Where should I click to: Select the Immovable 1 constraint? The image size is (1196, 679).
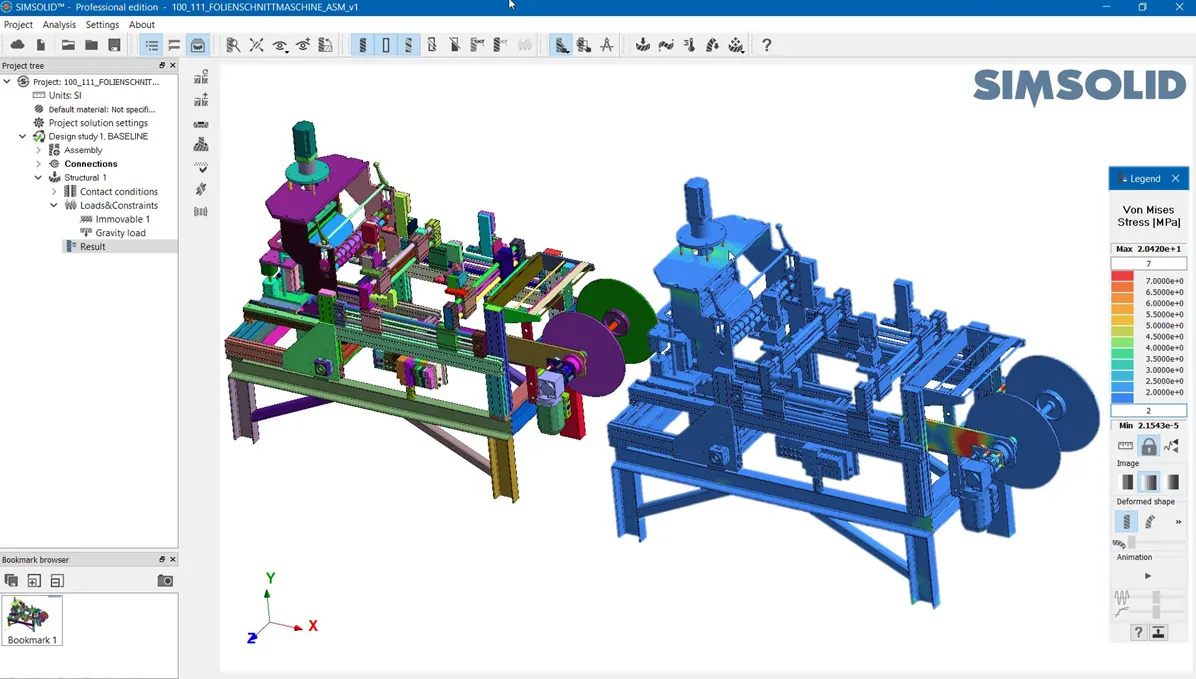tap(122, 219)
